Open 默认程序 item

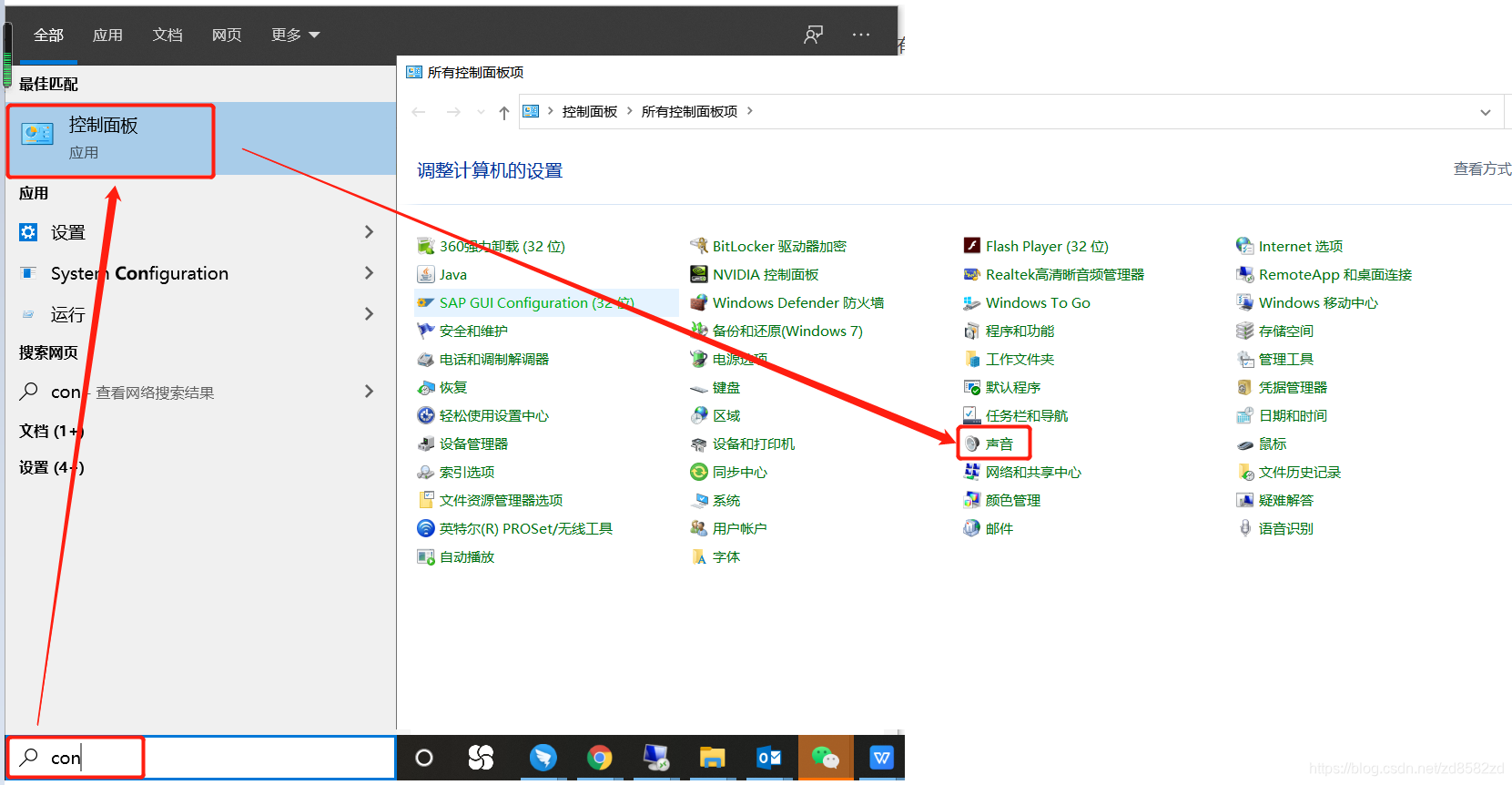[x=1001, y=388]
